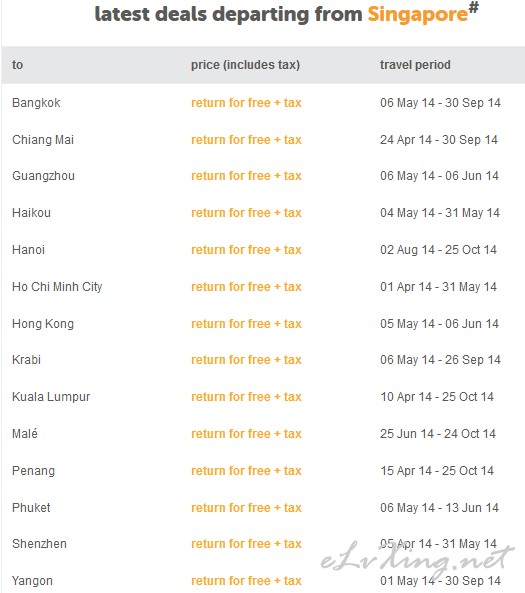Screen dimensions: 525x593
Task: Click Haikou's return for free + tax
Action: [x=246, y=213]
